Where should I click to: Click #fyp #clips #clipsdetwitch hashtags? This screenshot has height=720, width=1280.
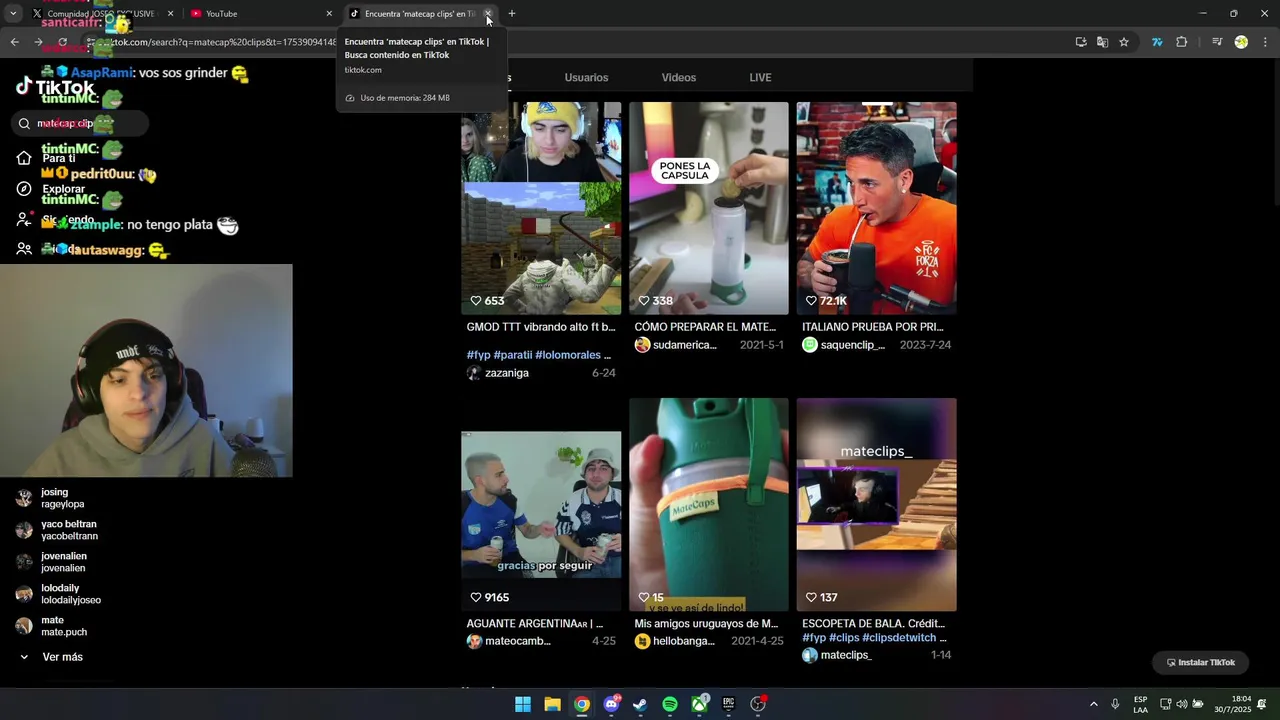pos(874,638)
